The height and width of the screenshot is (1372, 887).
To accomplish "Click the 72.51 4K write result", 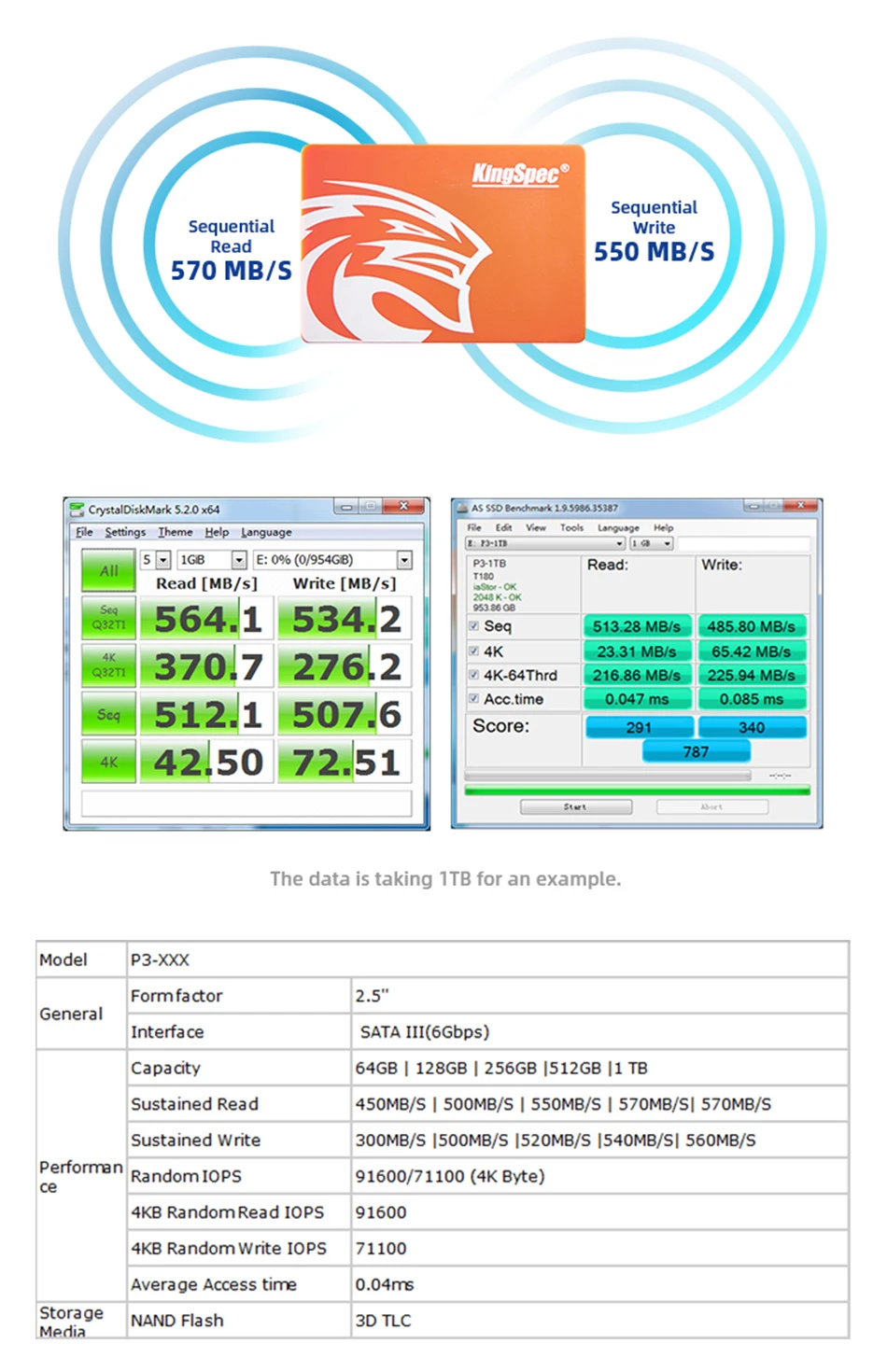I will click(345, 762).
